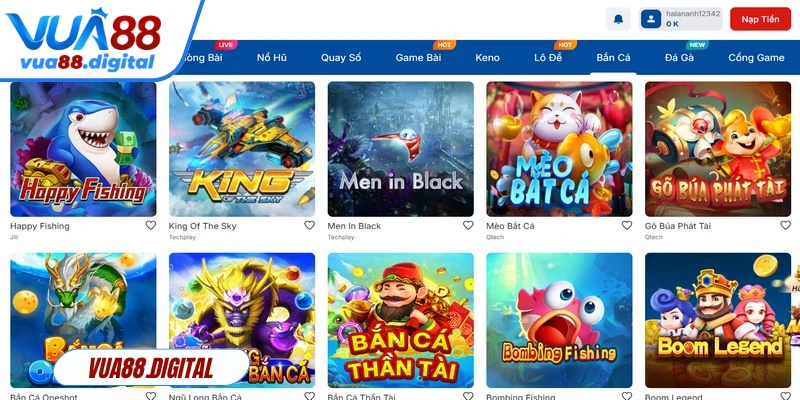Screen dimensions: 800x400
Task: Select the Game Bài menu item
Action: (x=418, y=58)
